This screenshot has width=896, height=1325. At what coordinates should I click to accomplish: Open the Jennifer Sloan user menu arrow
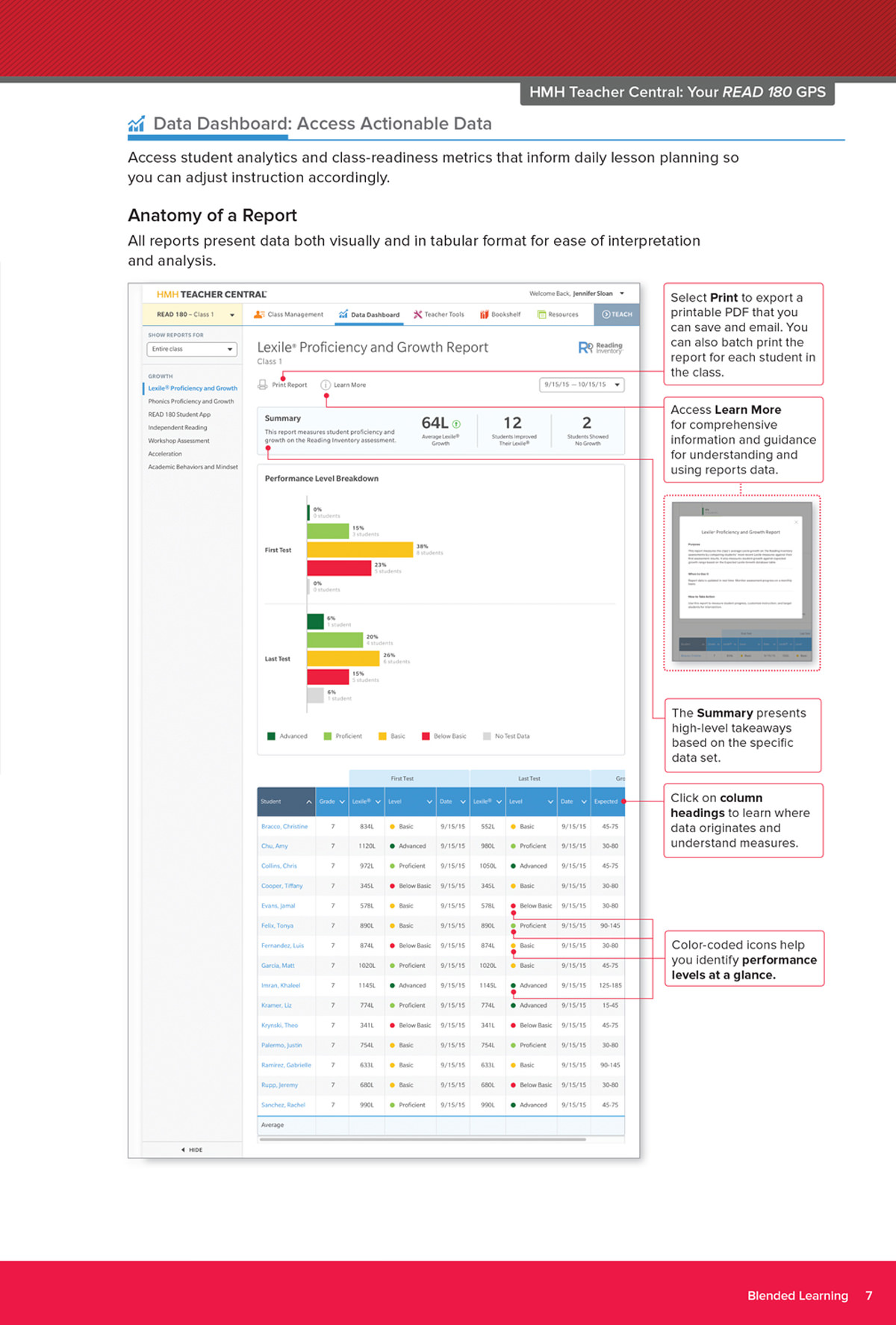(622, 294)
